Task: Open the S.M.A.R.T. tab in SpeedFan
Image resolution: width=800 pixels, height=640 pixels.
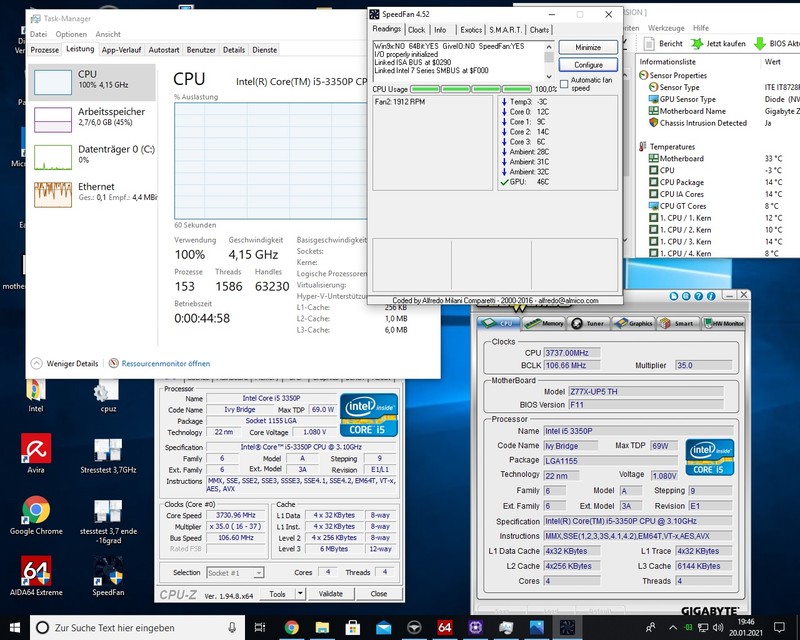Action: [506, 30]
